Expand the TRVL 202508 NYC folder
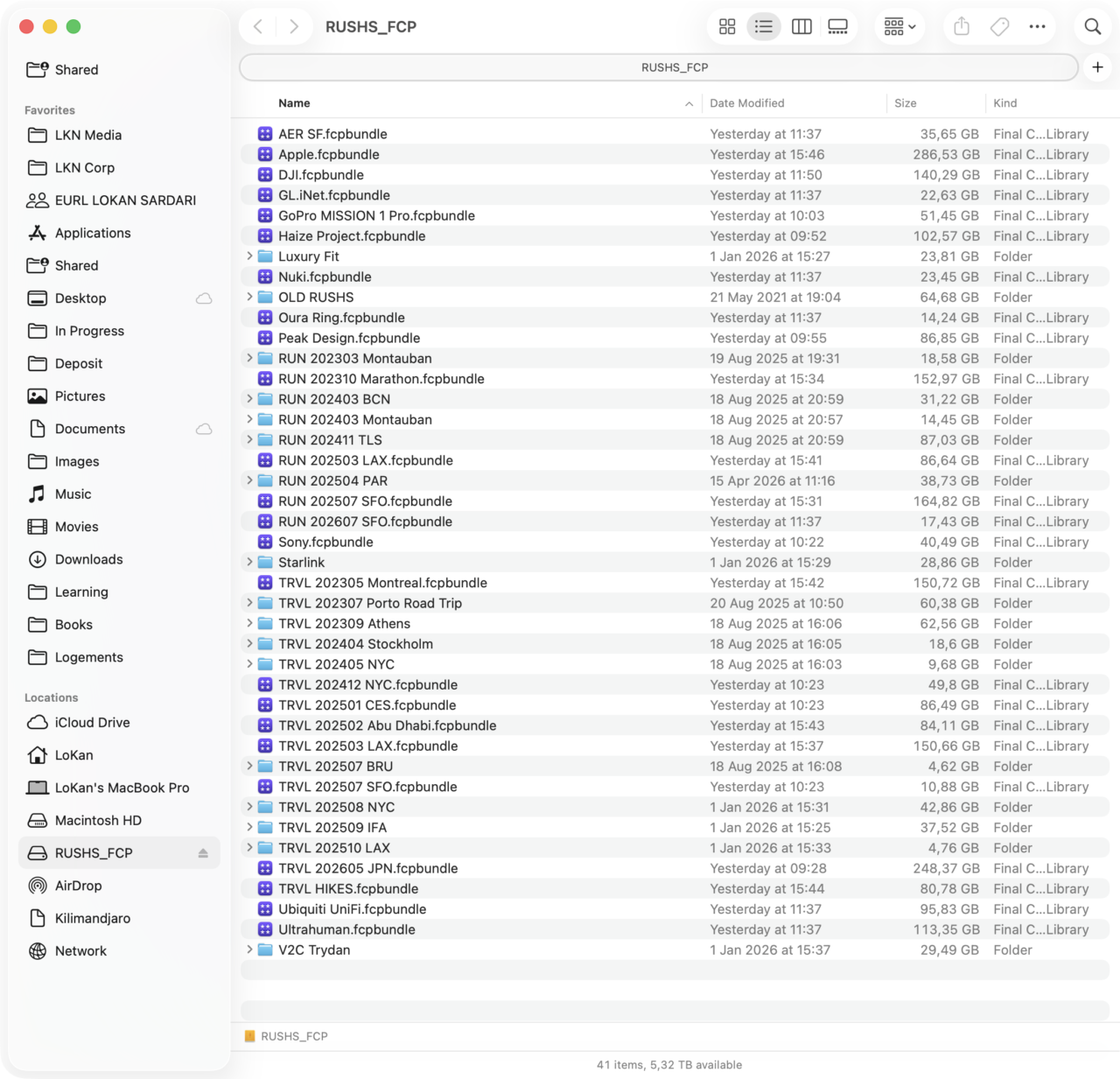 tap(249, 807)
